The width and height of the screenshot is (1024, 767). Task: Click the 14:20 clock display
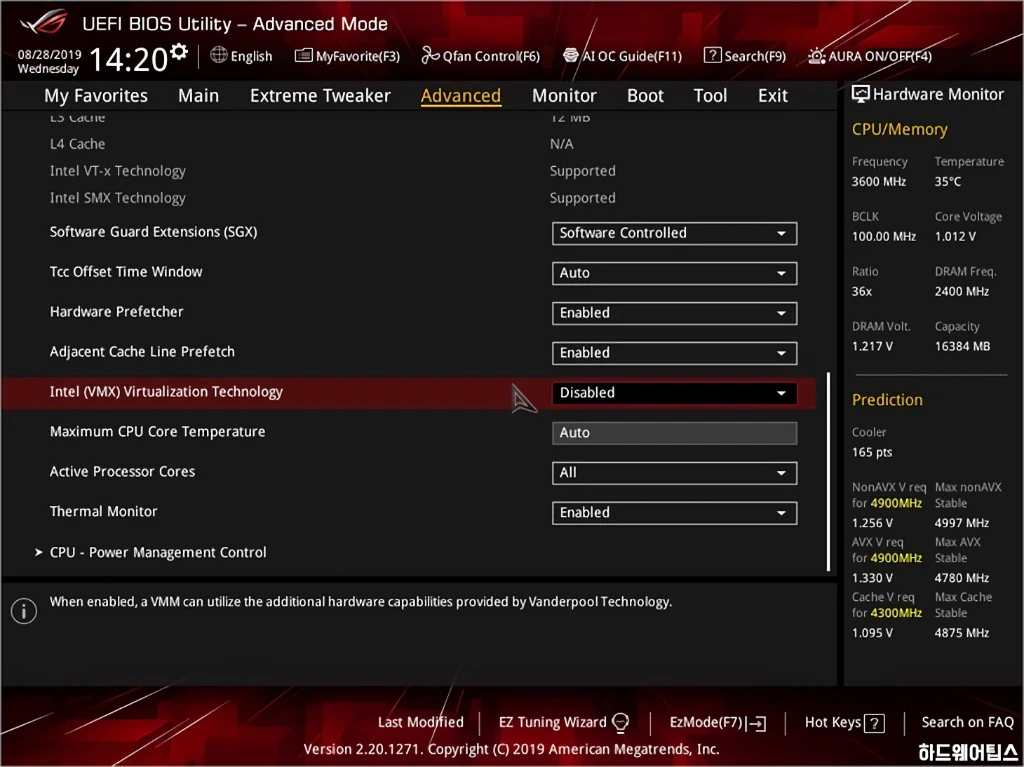[129, 59]
